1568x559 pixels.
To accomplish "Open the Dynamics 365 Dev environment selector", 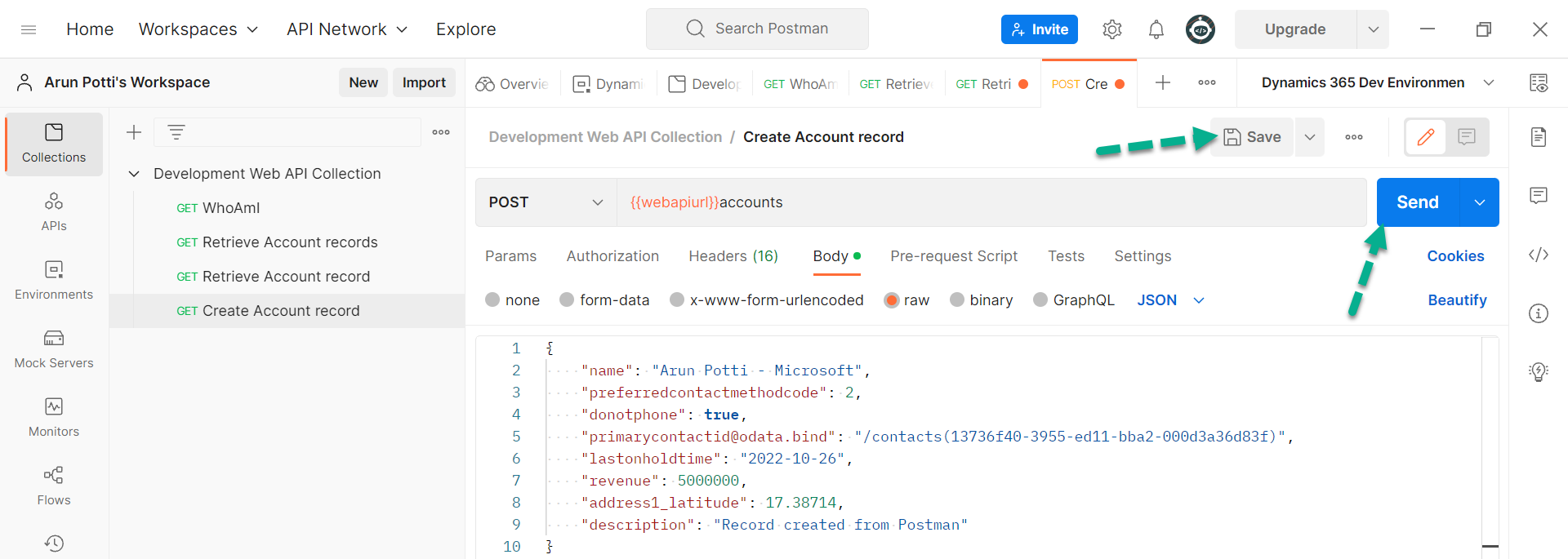I will click(1377, 82).
